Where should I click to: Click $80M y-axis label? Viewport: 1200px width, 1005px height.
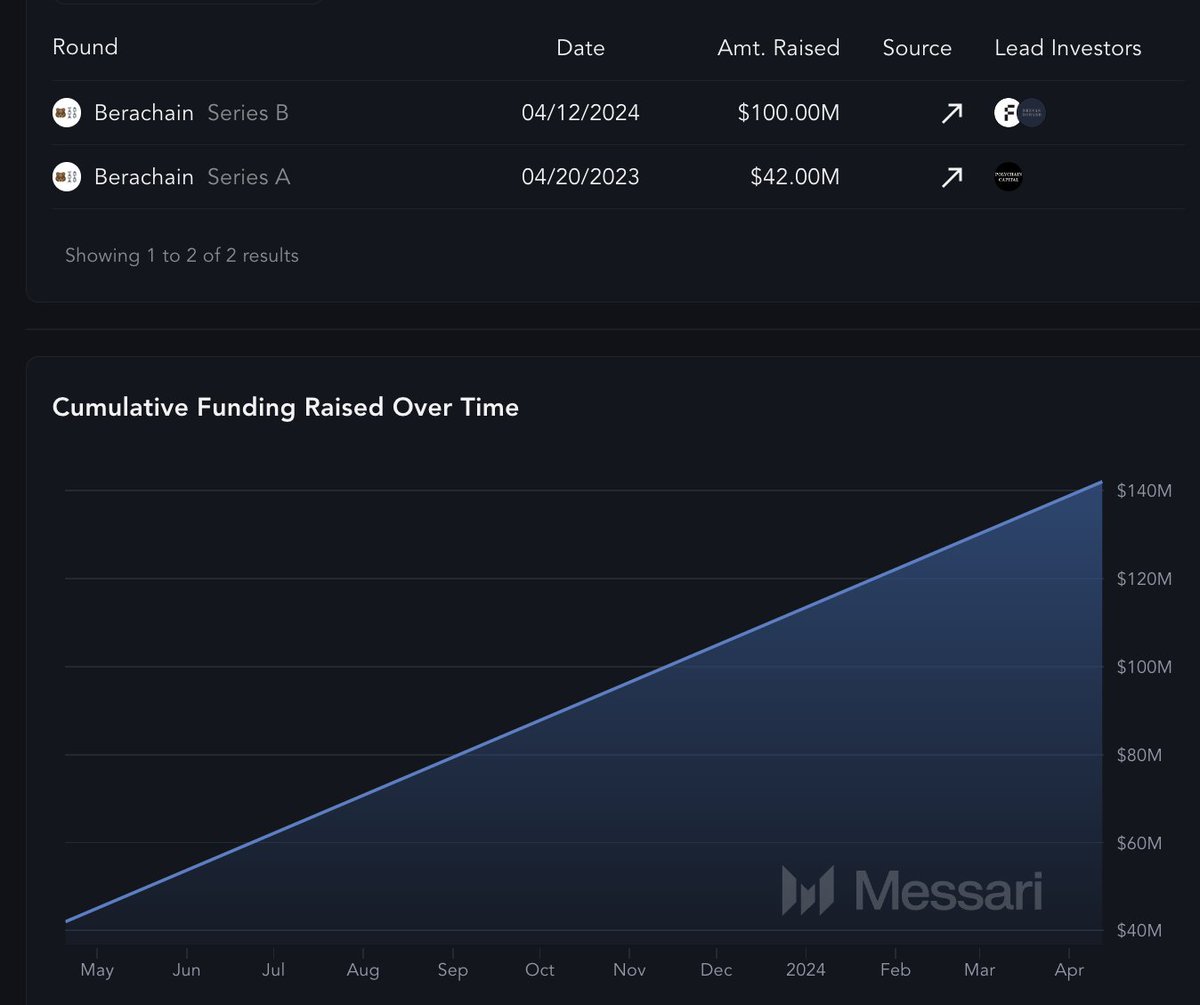[1139, 755]
